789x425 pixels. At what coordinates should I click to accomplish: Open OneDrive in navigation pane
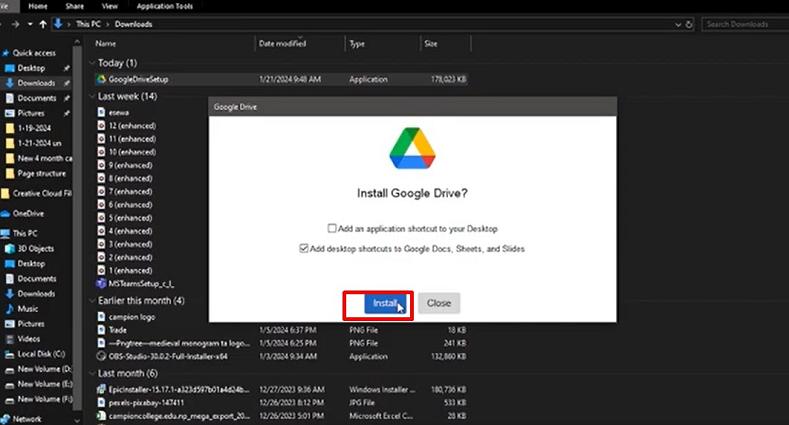[28, 213]
